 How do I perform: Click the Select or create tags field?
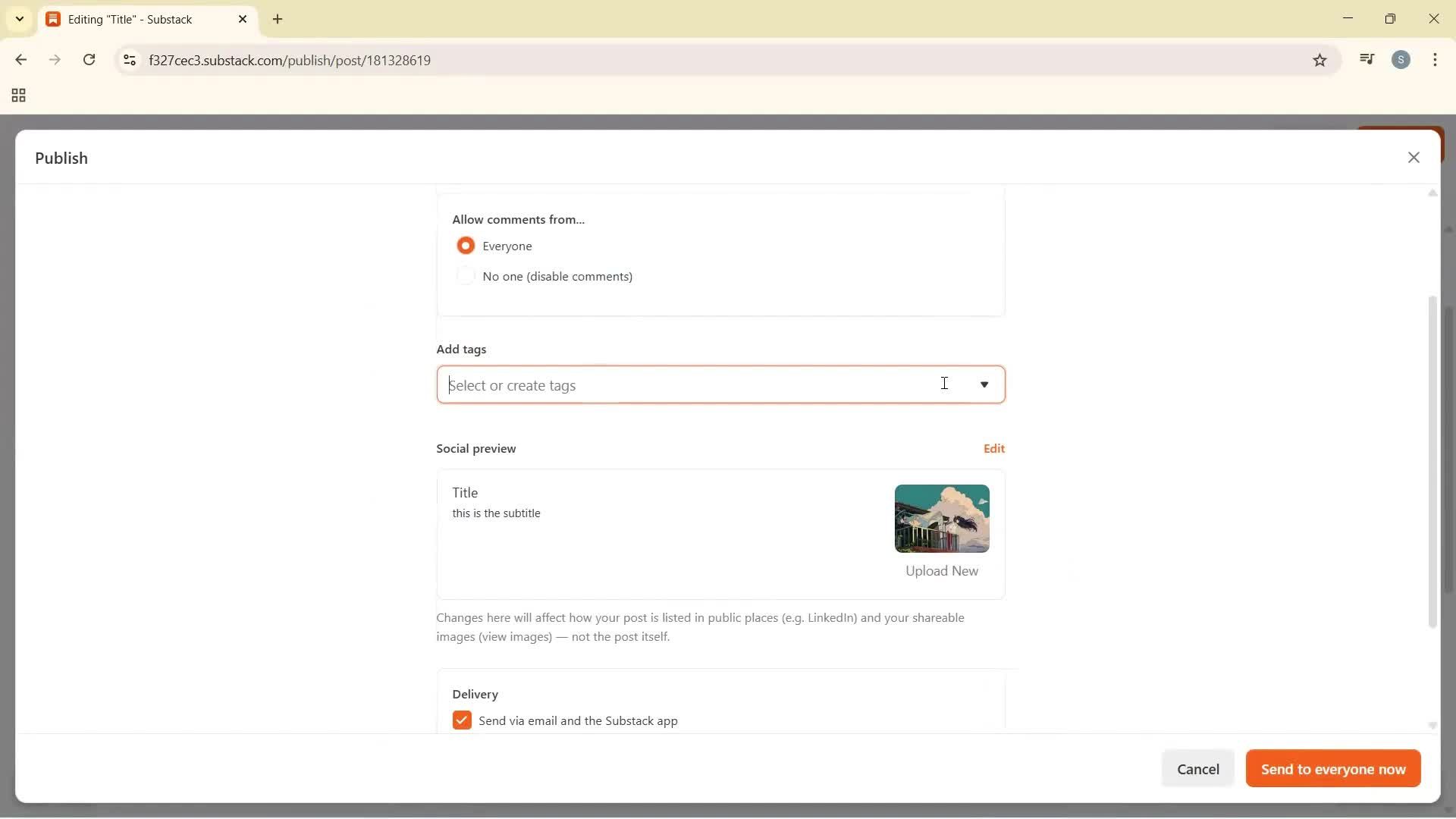[x=682, y=384]
